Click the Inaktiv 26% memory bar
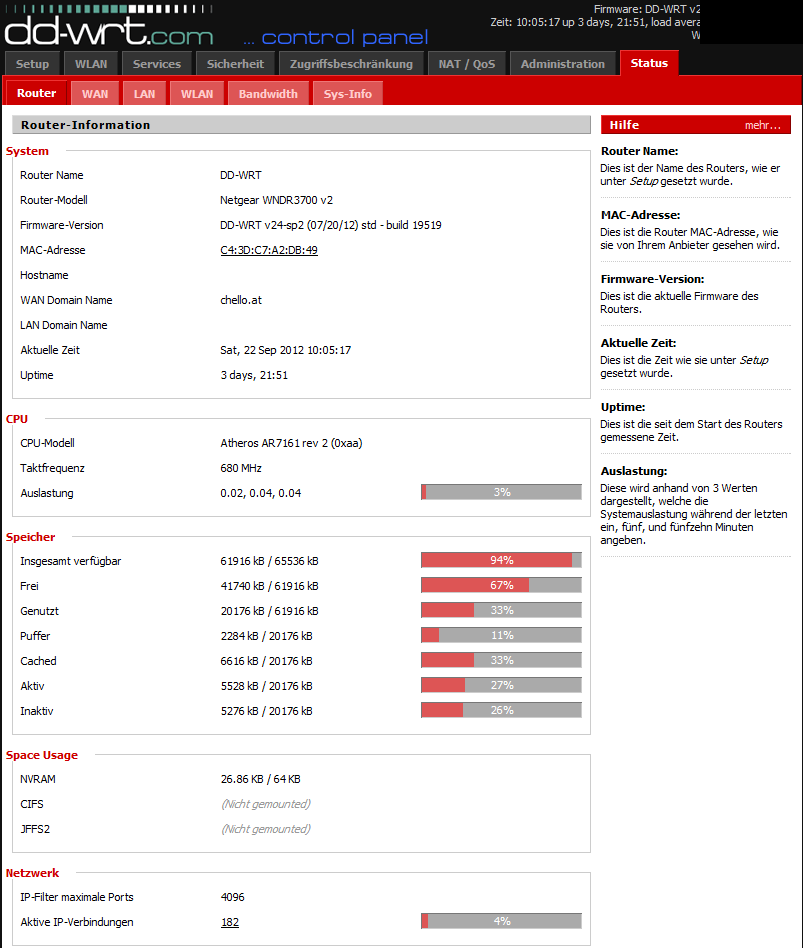The image size is (803, 948). pyautogui.click(x=501, y=710)
